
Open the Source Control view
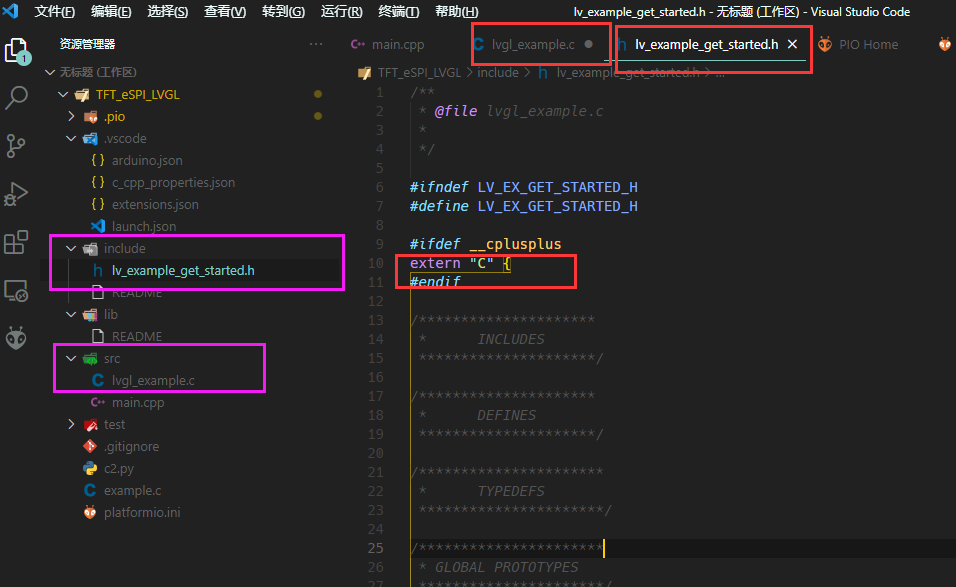[16, 146]
